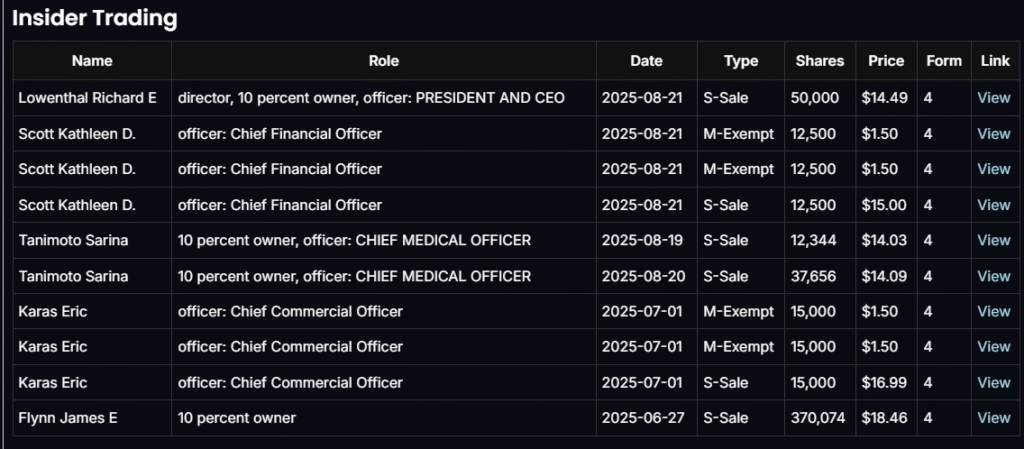Viewport: 1024px width, 449px height.
Task: Click the Shares column header
Action: click(x=819, y=61)
